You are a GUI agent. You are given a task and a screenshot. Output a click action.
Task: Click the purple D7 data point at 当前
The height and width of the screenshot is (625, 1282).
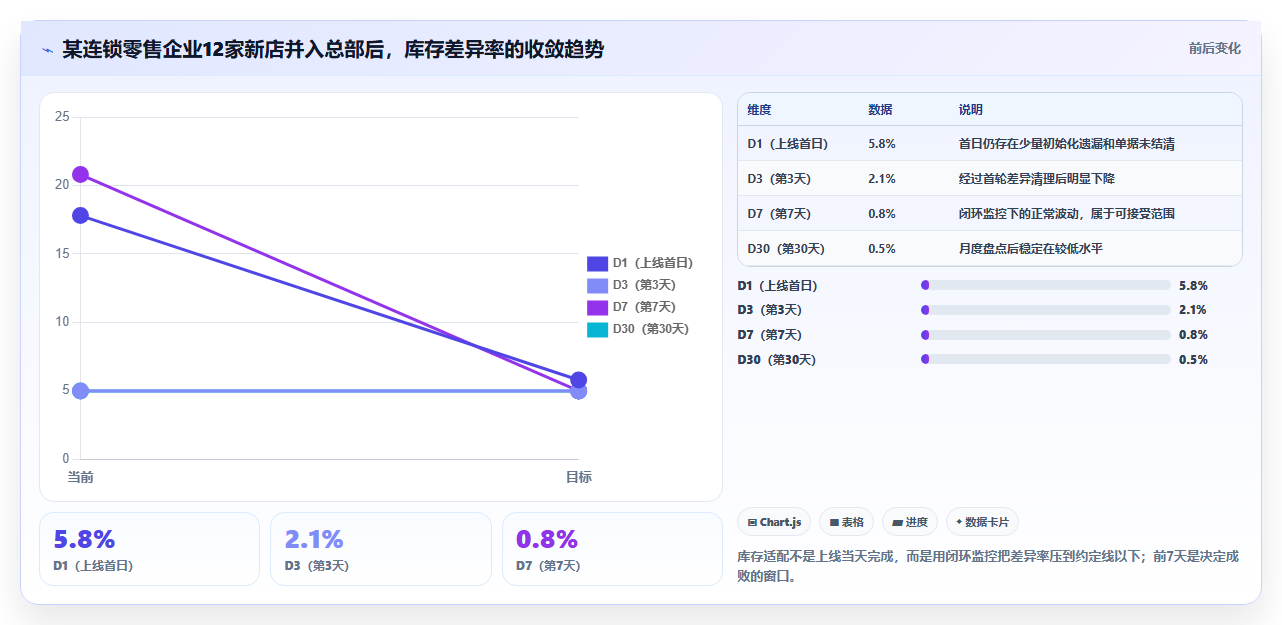pyautogui.click(x=80, y=174)
